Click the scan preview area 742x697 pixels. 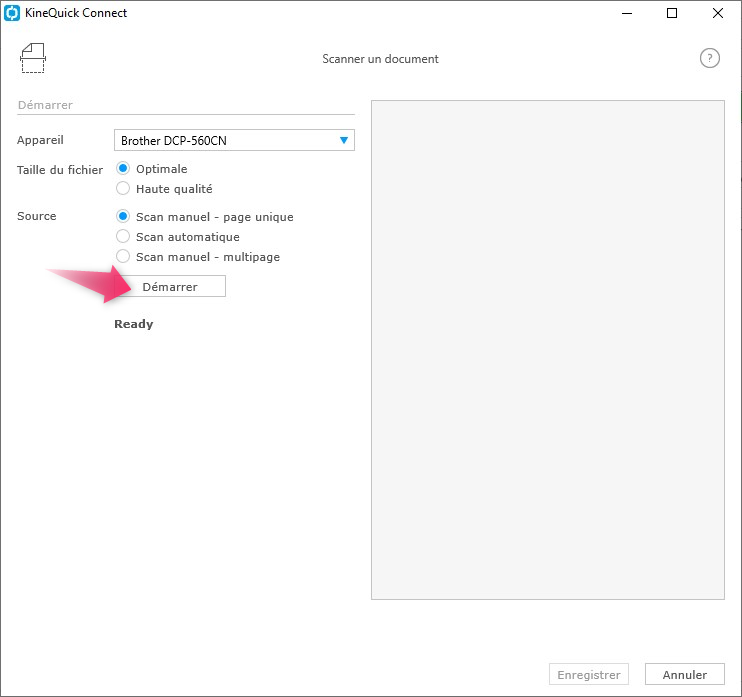[x=548, y=350]
